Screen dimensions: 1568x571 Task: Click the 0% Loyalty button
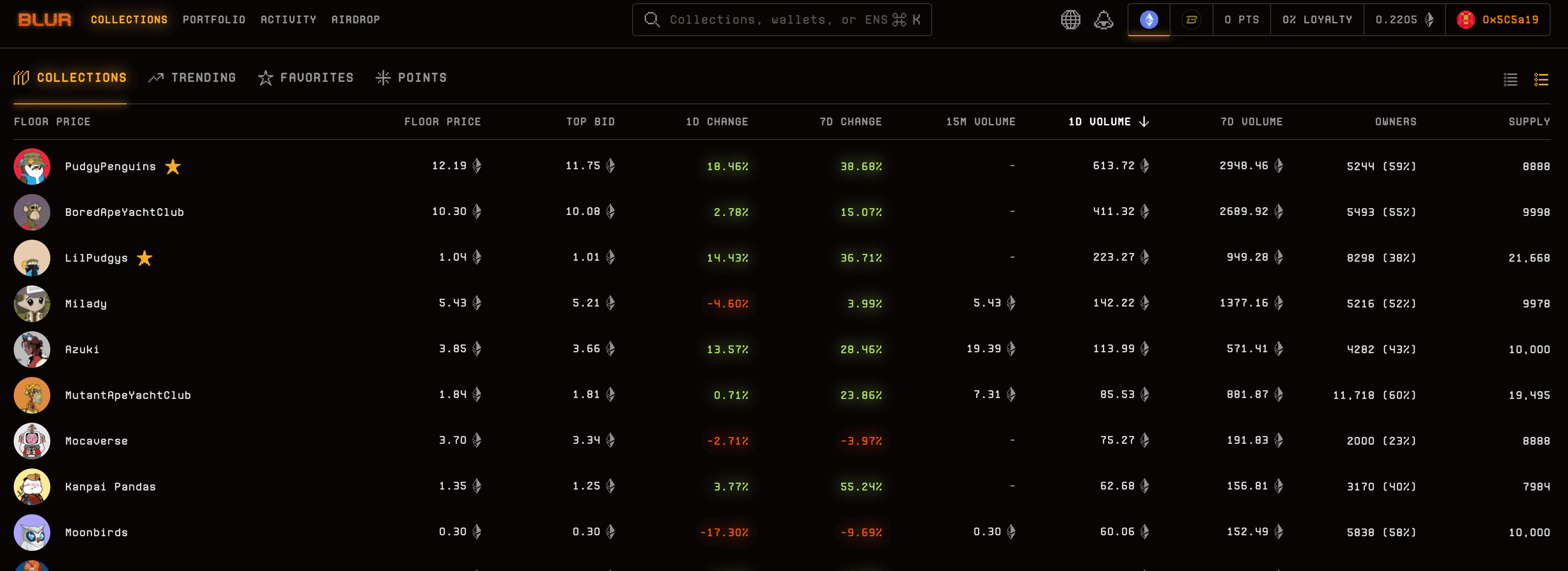click(x=1316, y=20)
